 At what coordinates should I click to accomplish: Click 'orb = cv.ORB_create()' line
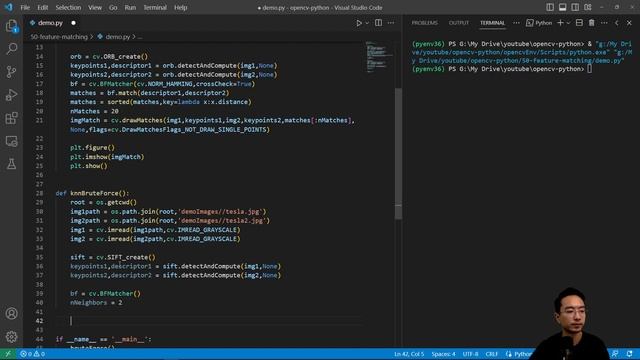tap(109, 56)
